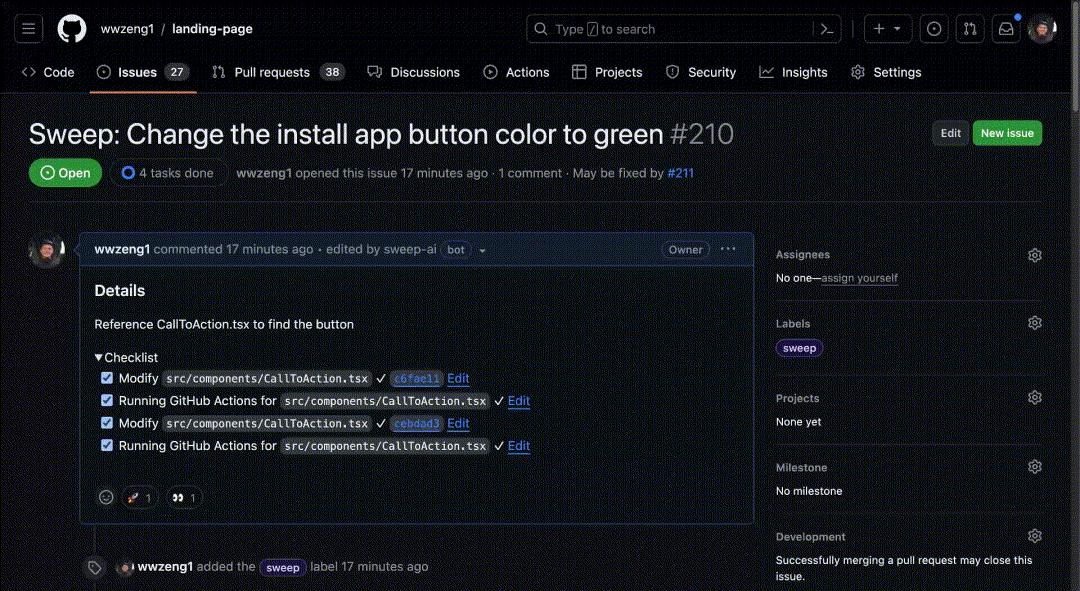Click the plus create-new icon
This screenshot has height=591, width=1080.
[879, 29]
